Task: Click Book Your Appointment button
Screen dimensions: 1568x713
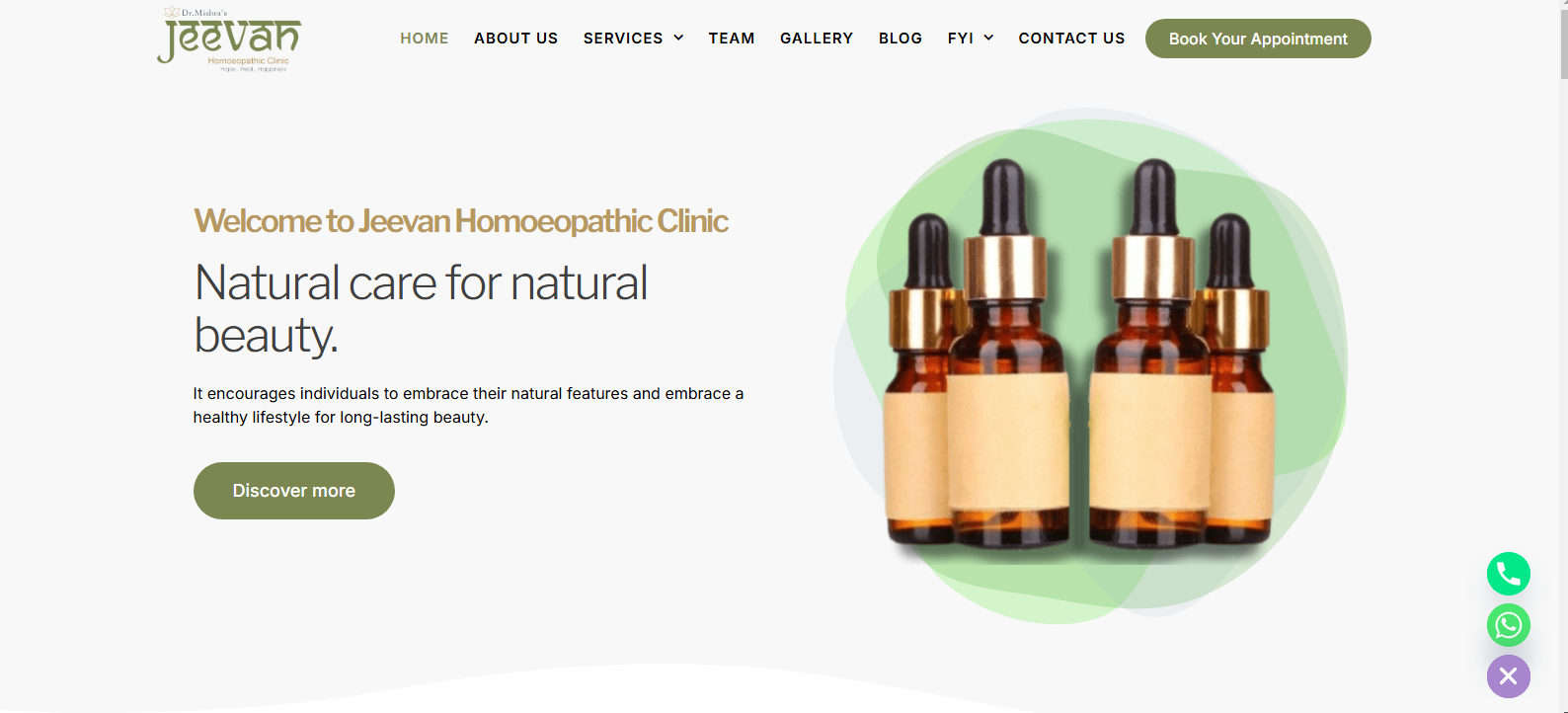Action: [x=1258, y=39]
